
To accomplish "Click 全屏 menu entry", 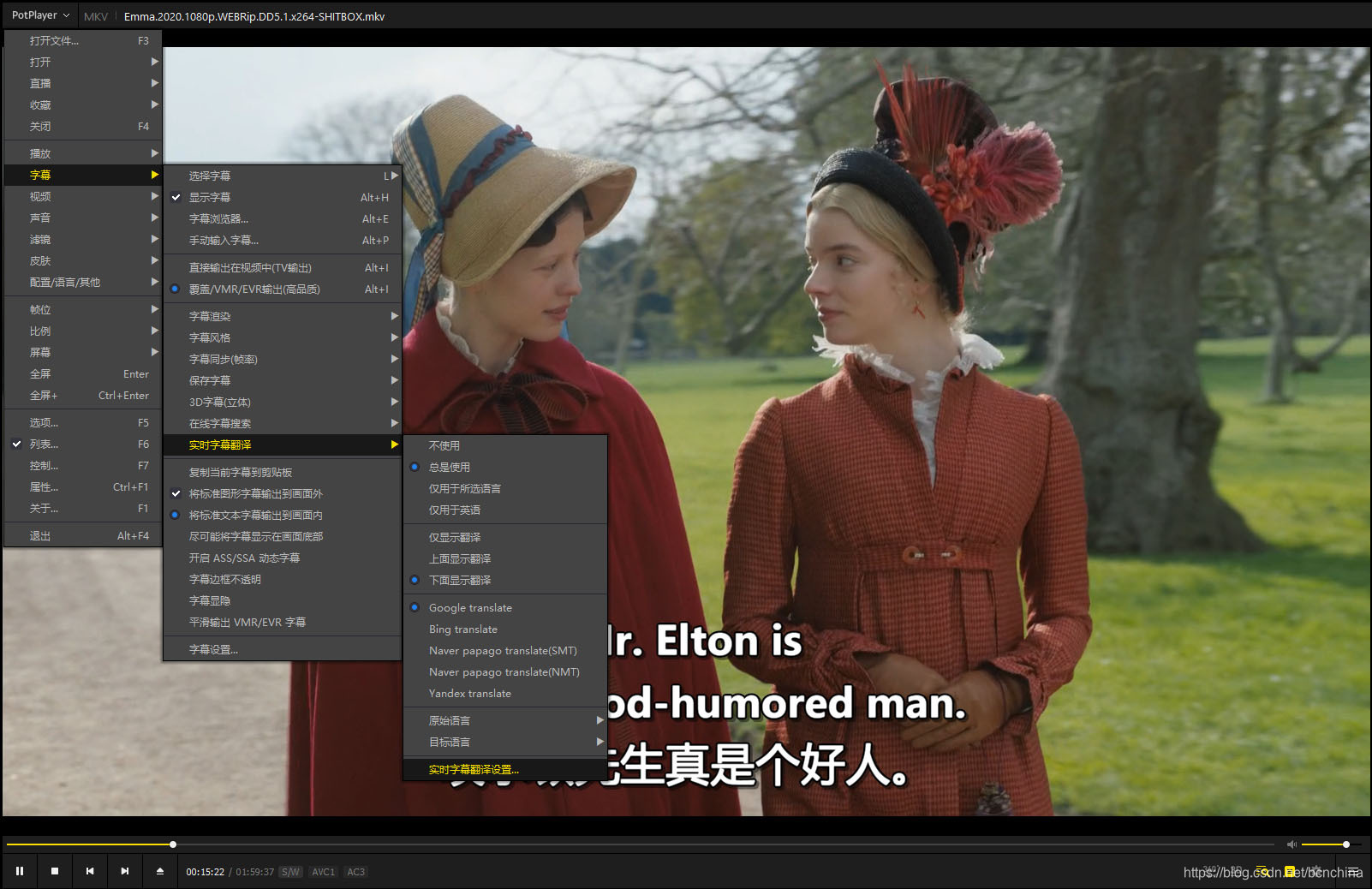I will 83,373.
